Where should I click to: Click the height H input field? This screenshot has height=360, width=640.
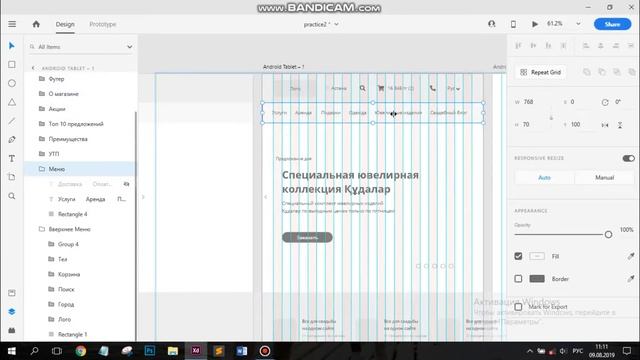(x=533, y=124)
